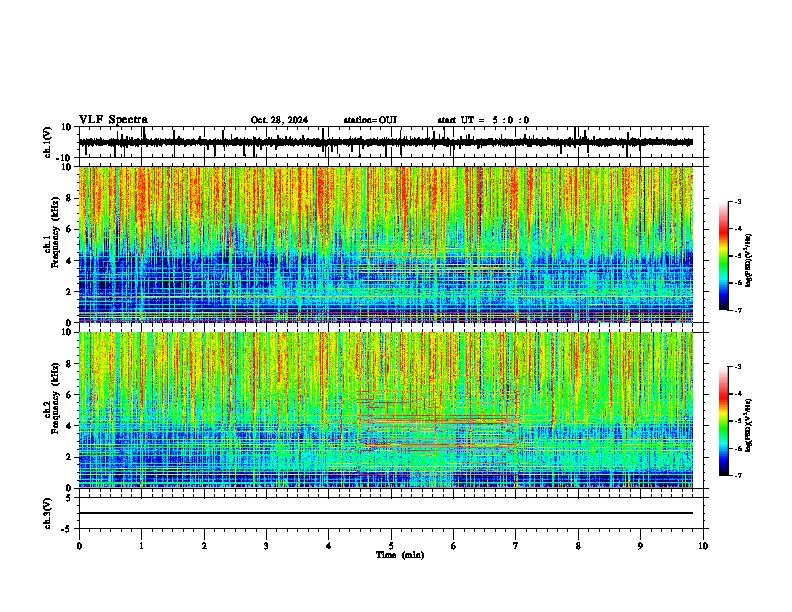Click the "-7" label on ch.1 color scale

tap(738, 310)
